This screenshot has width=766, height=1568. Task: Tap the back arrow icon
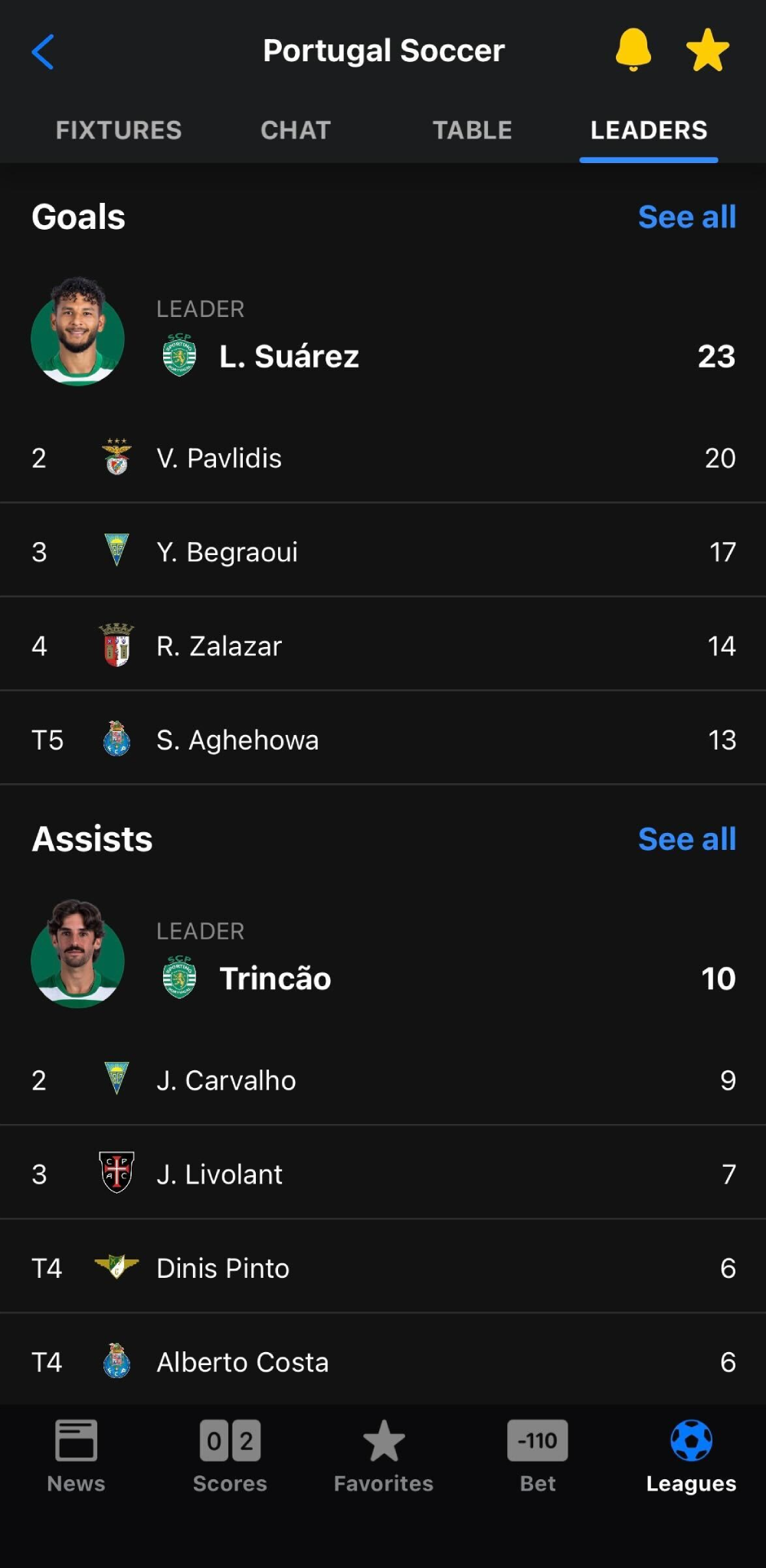tap(43, 52)
